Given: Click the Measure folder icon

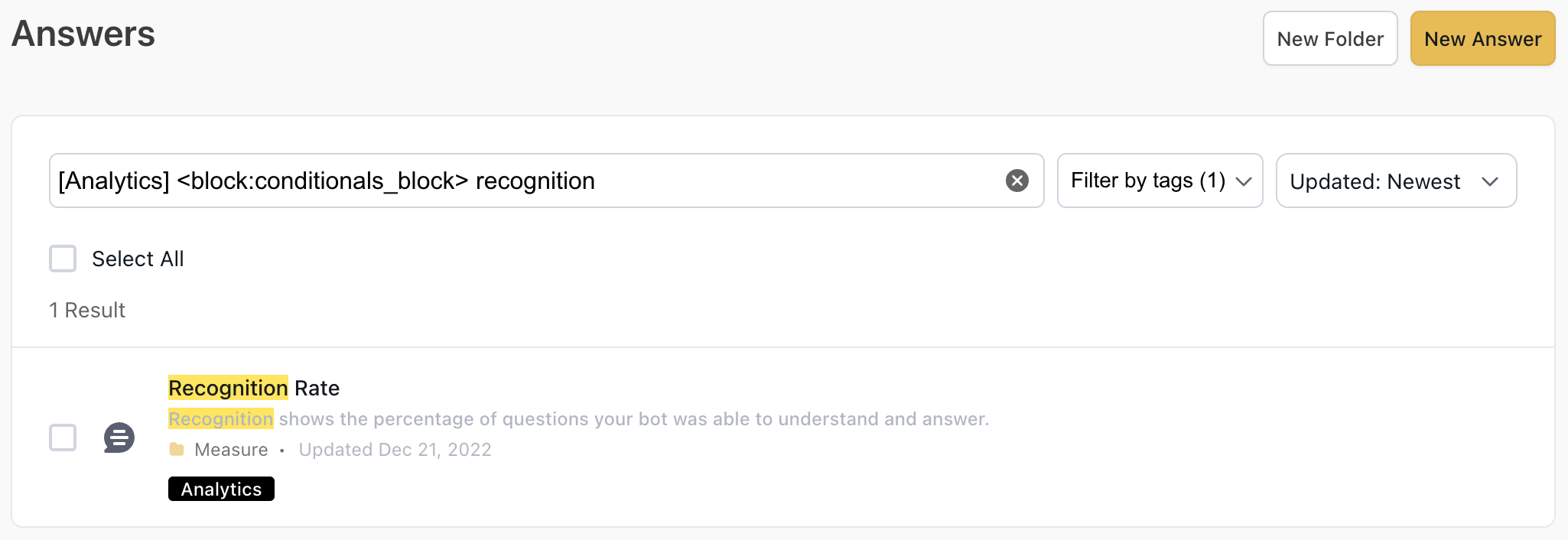Looking at the screenshot, I should click(x=177, y=450).
